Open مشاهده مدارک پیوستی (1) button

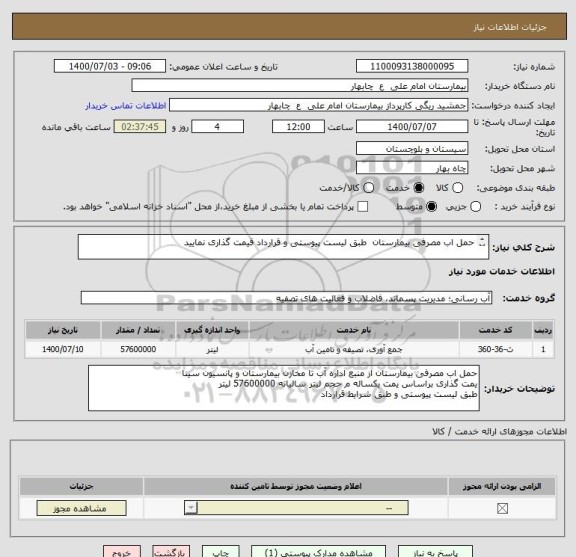[x=318, y=551]
